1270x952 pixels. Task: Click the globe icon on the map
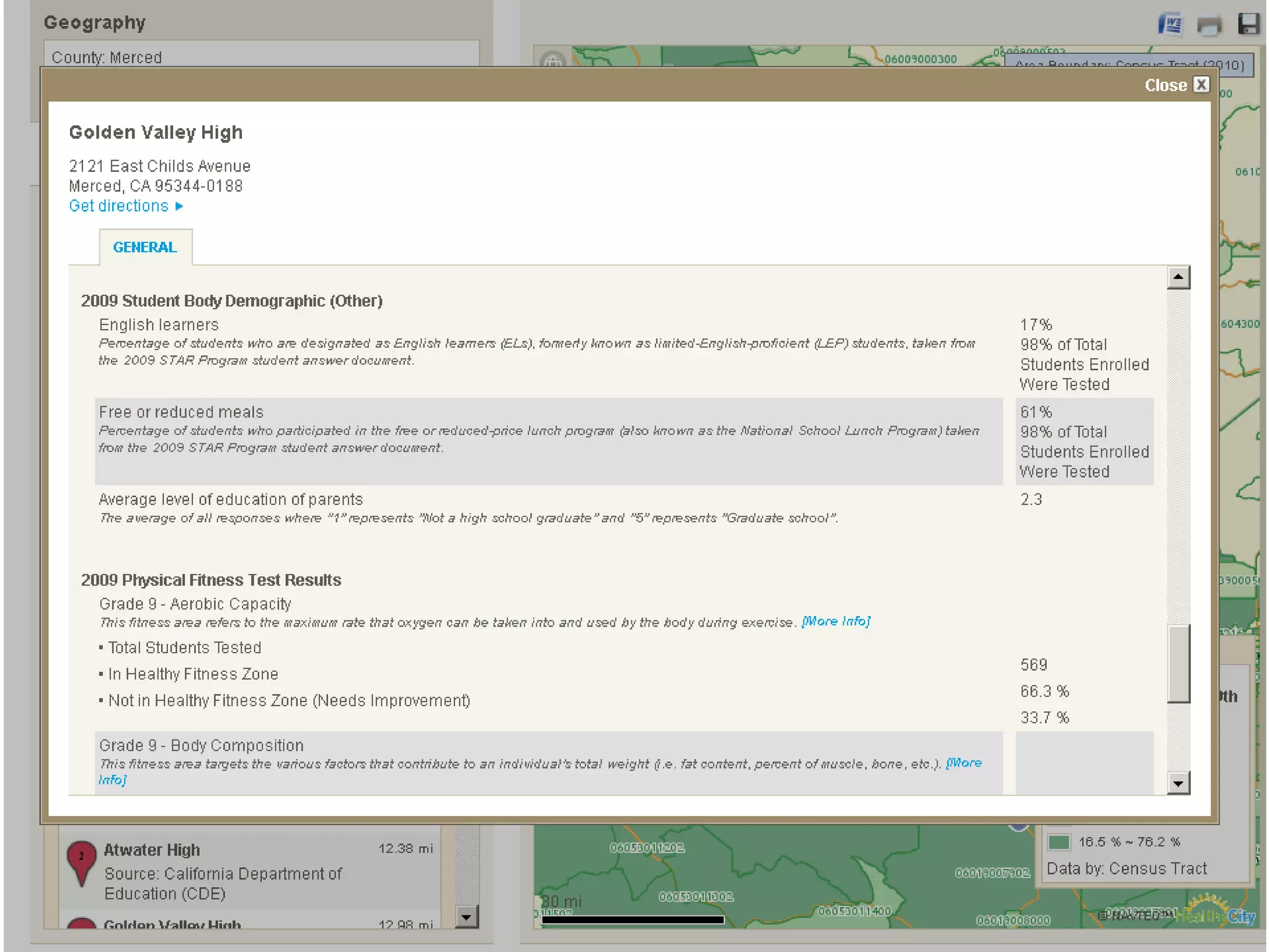tap(552, 61)
